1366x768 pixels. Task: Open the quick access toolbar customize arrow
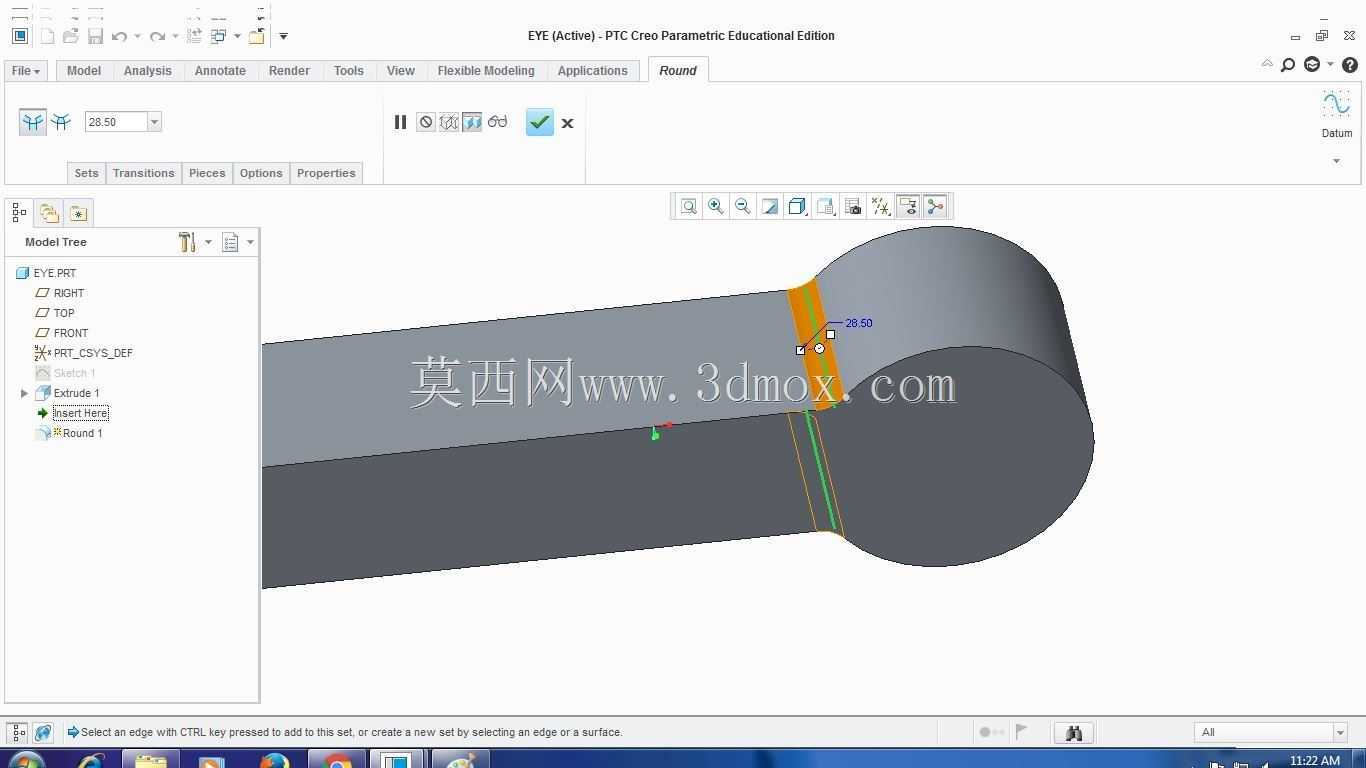tap(283, 36)
